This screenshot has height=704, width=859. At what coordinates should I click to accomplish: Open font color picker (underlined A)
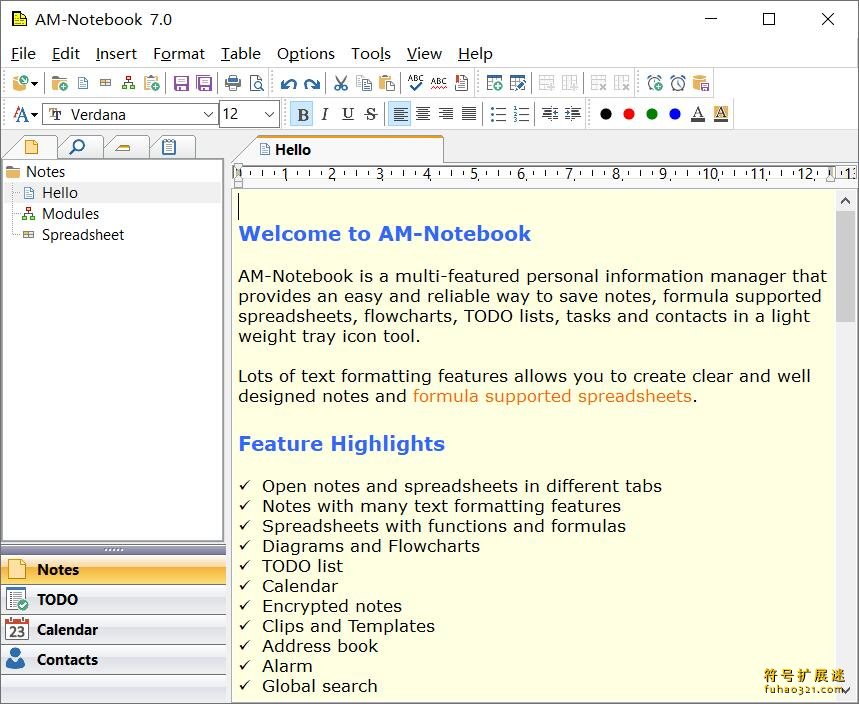point(697,114)
